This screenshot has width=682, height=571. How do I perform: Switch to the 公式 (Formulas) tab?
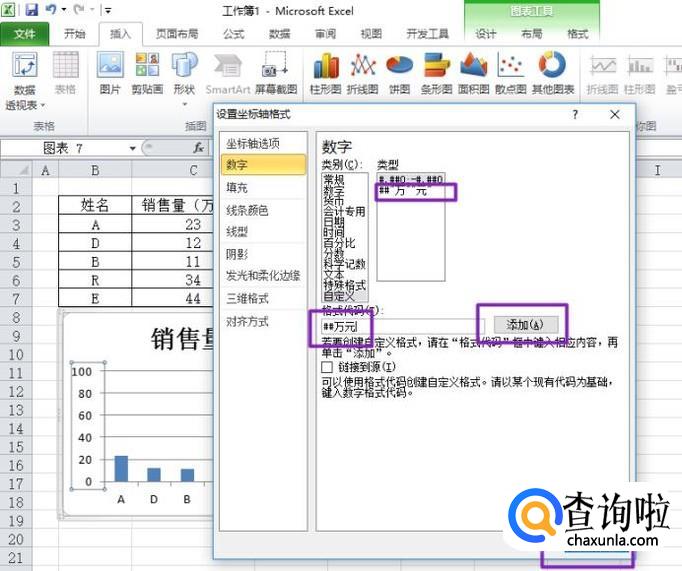pos(234,34)
